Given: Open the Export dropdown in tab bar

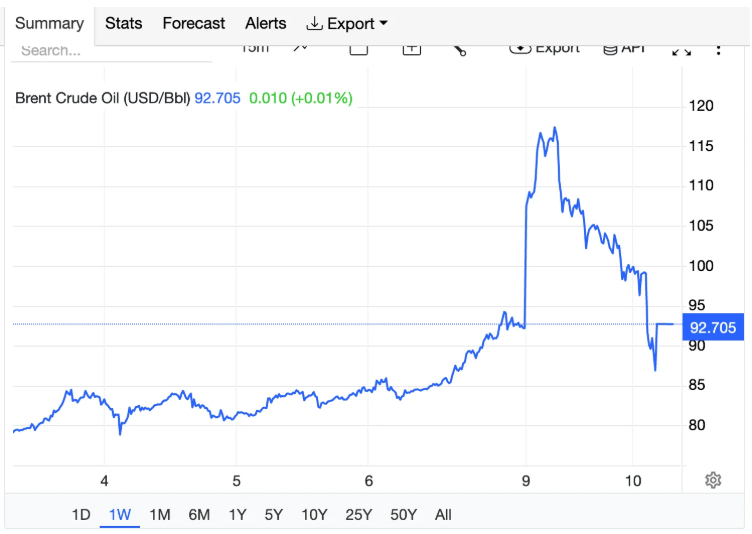Looking at the screenshot, I should pyautogui.click(x=347, y=23).
